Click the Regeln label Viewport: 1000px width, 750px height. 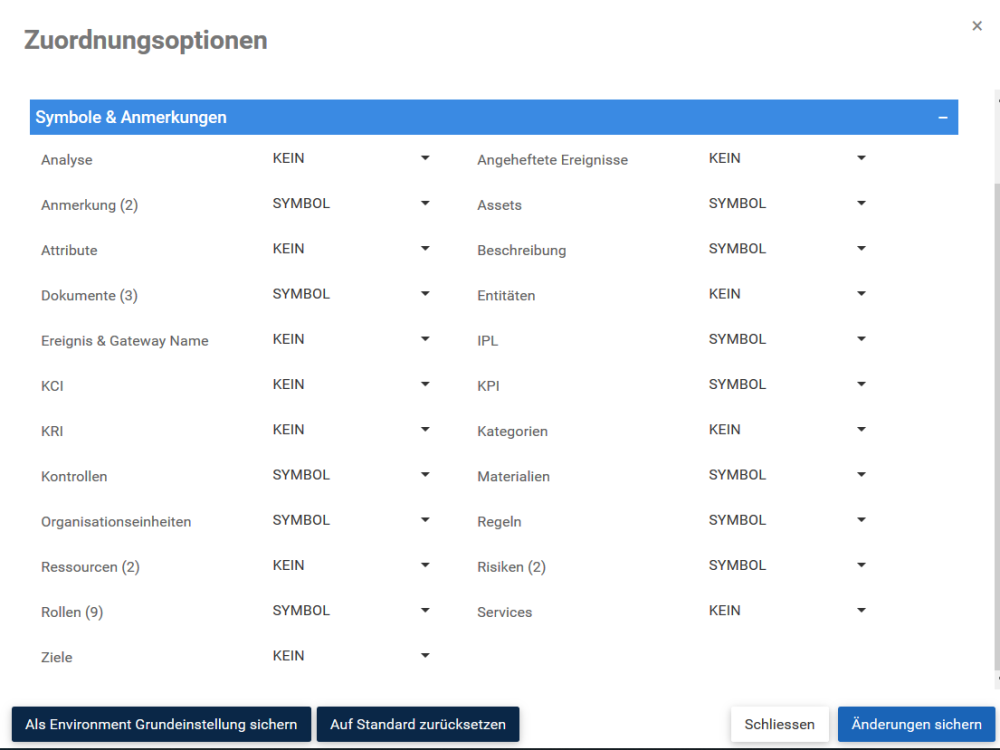tap(499, 522)
